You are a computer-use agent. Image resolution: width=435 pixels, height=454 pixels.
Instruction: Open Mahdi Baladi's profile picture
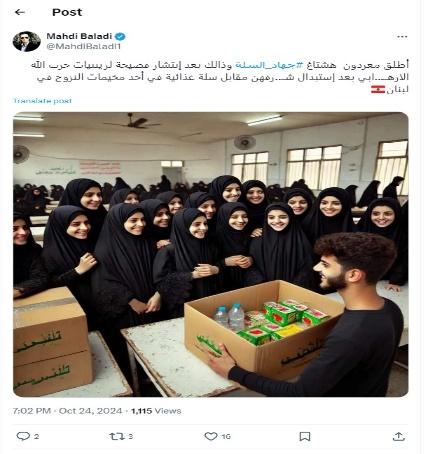click(27, 41)
